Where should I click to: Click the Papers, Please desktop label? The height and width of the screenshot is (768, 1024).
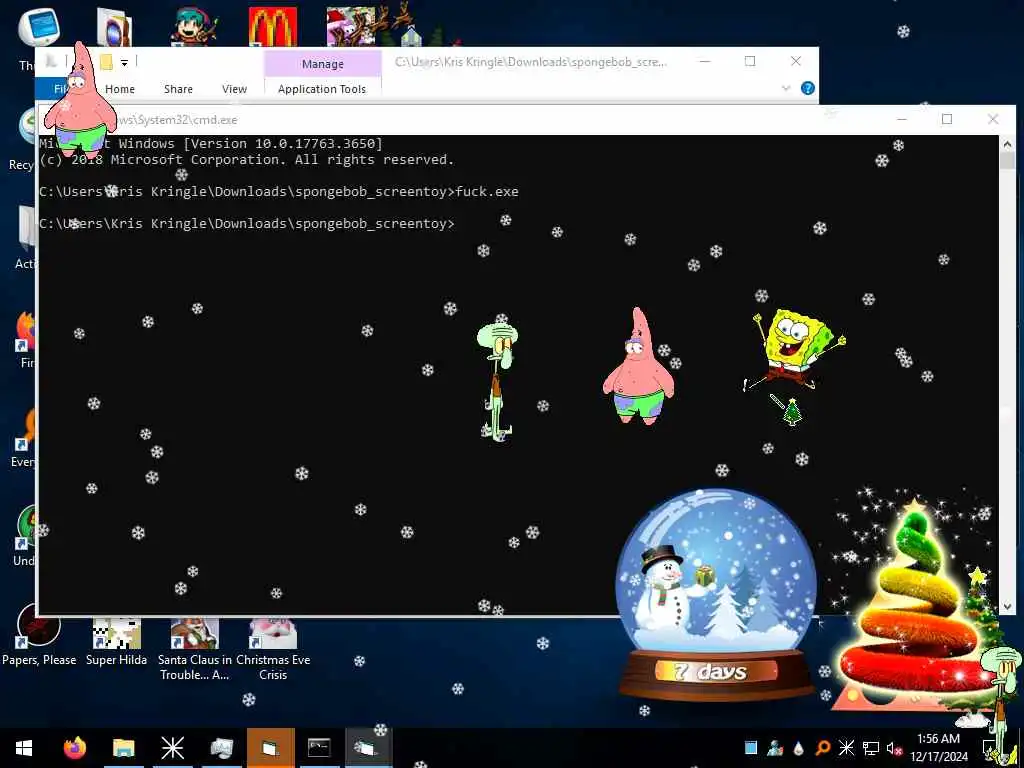(x=39, y=660)
